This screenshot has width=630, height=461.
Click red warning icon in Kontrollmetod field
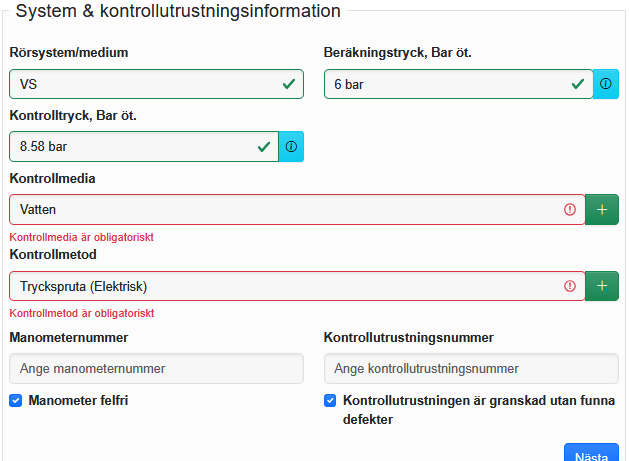(x=570, y=286)
